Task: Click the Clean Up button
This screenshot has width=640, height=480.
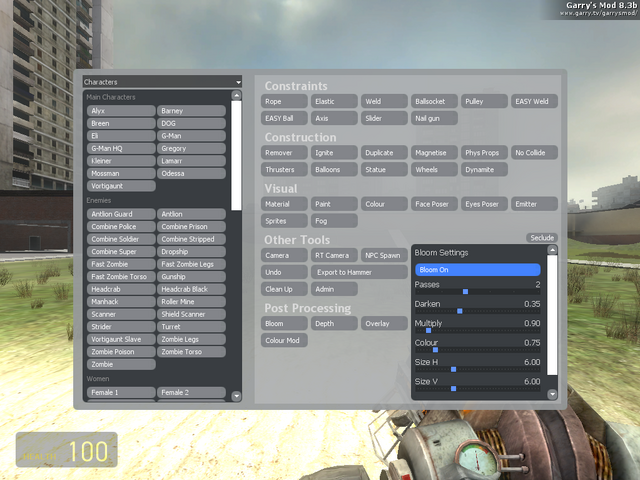Action: pos(284,289)
